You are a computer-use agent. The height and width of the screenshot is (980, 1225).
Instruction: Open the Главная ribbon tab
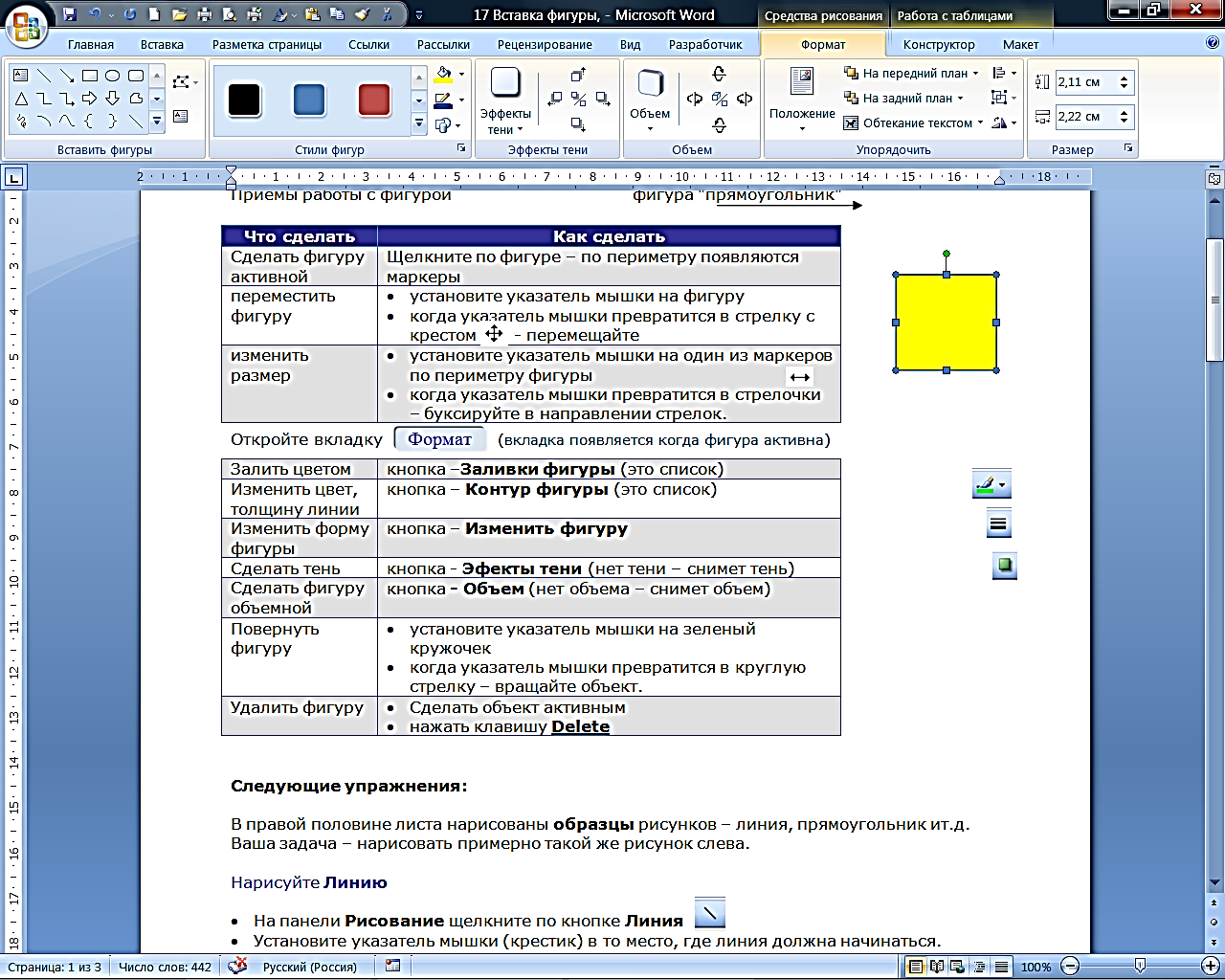[91, 44]
